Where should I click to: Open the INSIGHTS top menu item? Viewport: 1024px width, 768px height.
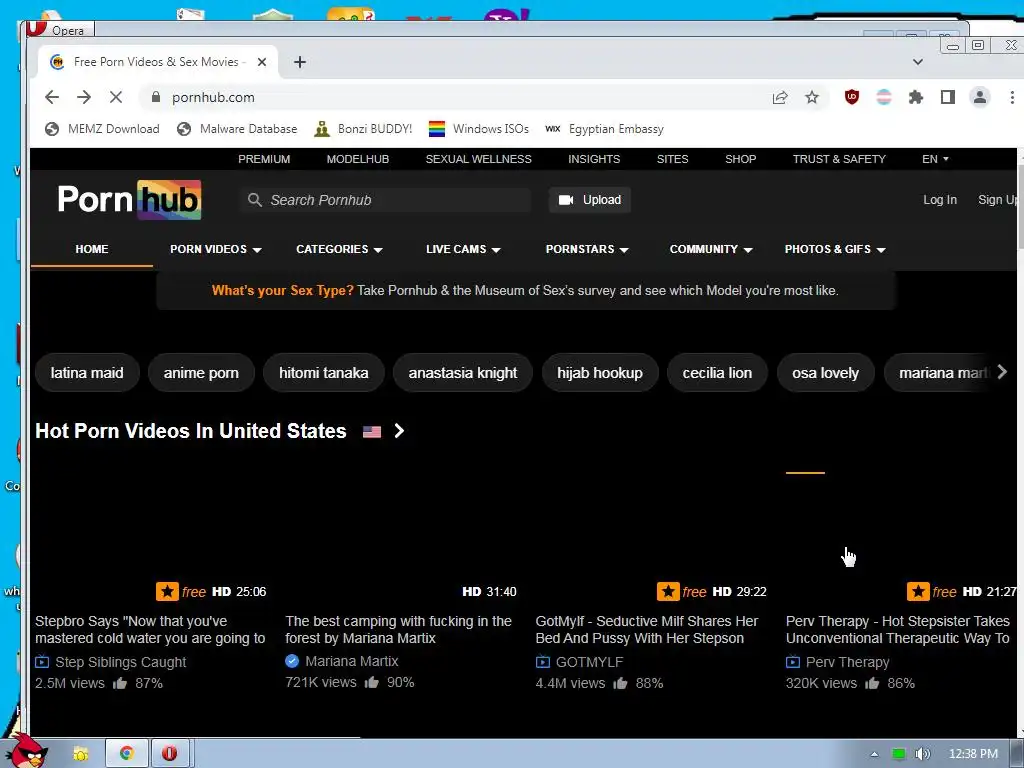coord(594,159)
